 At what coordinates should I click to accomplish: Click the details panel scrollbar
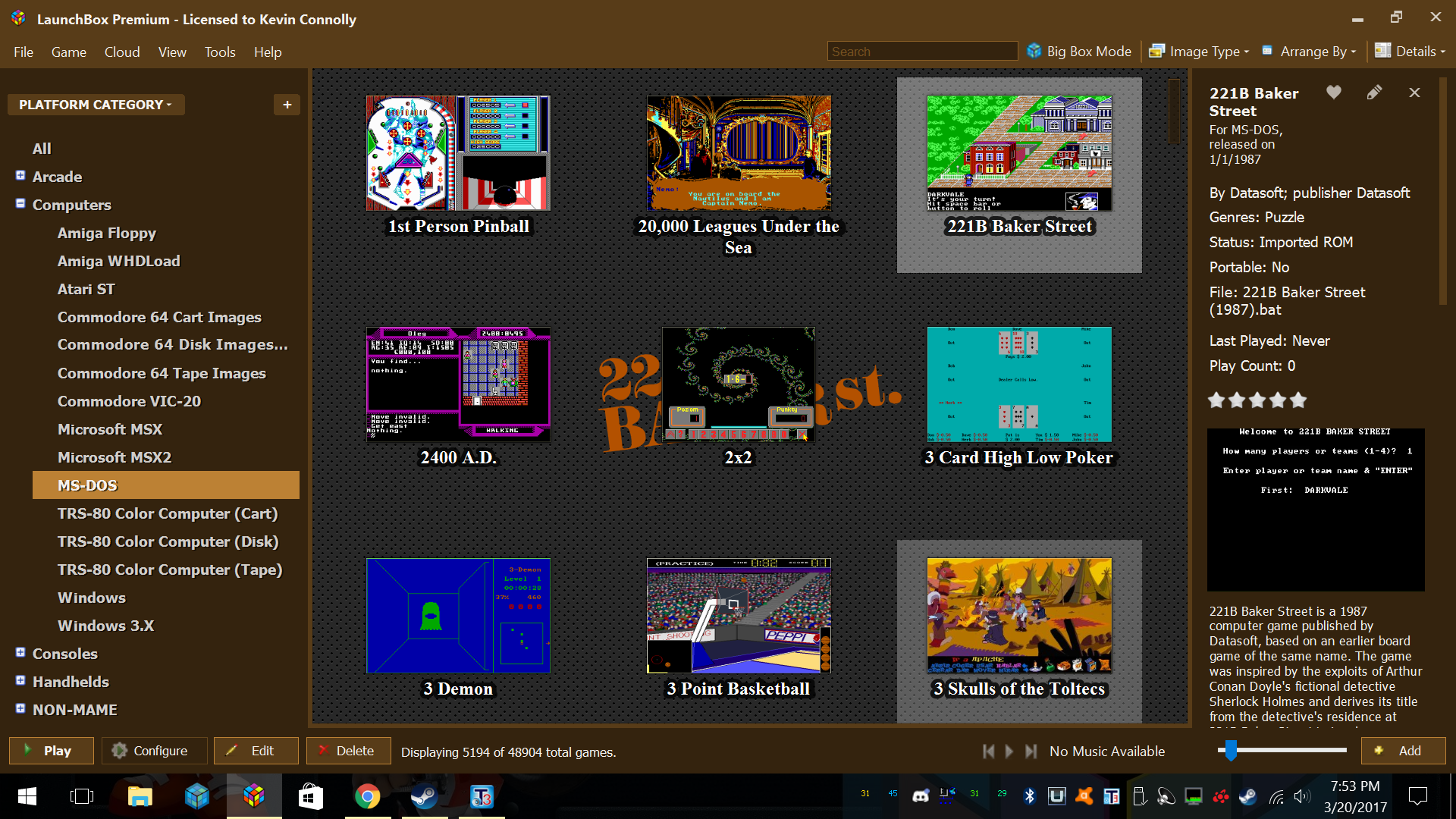coord(1444,190)
